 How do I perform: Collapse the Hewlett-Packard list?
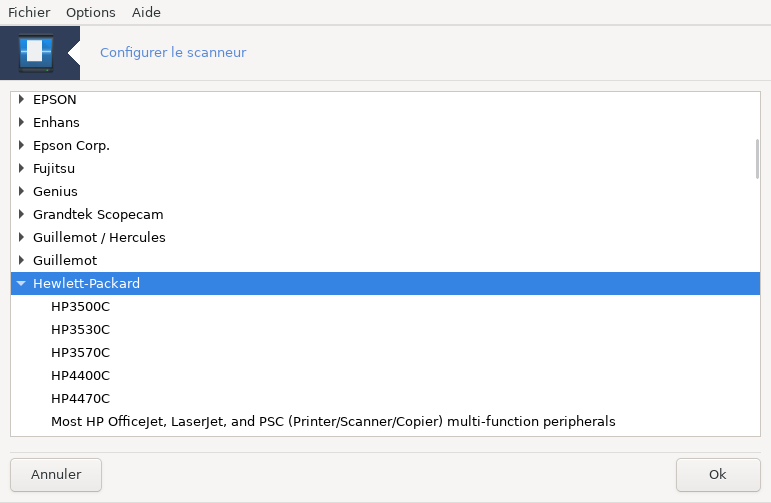pyautogui.click(x=22, y=284)
